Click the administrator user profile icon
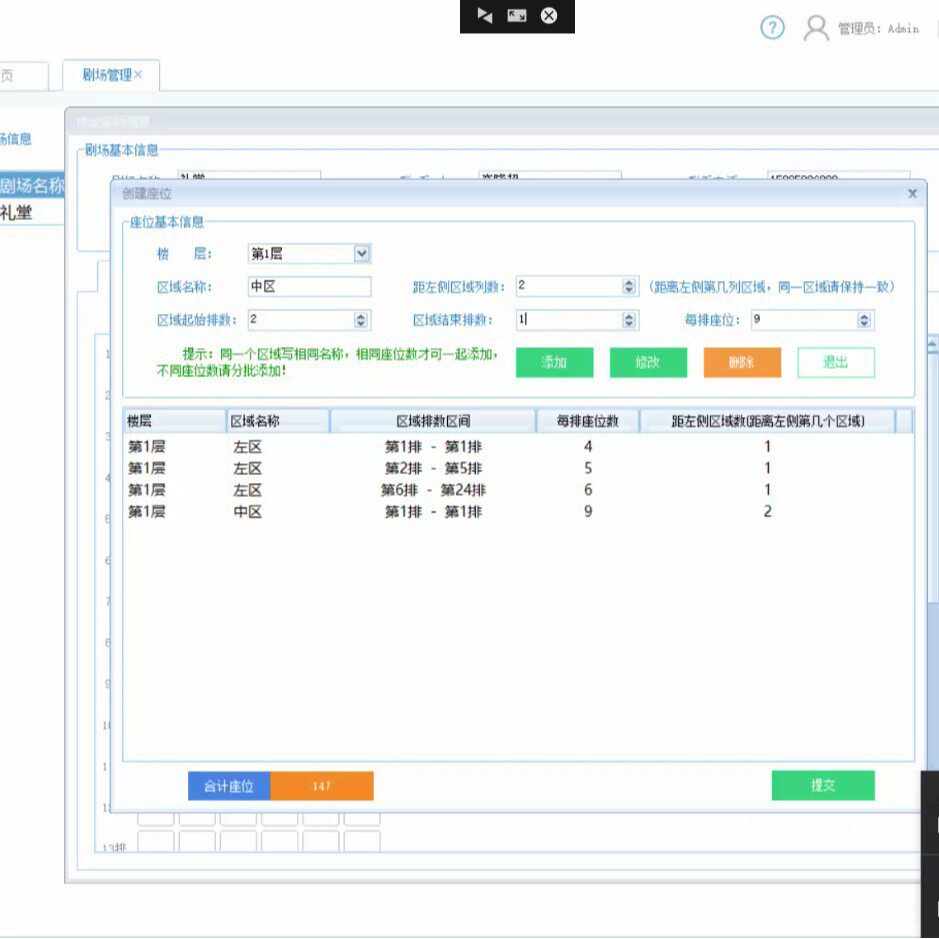The width and height of the screenshot is (939, 939). (816, 28)
